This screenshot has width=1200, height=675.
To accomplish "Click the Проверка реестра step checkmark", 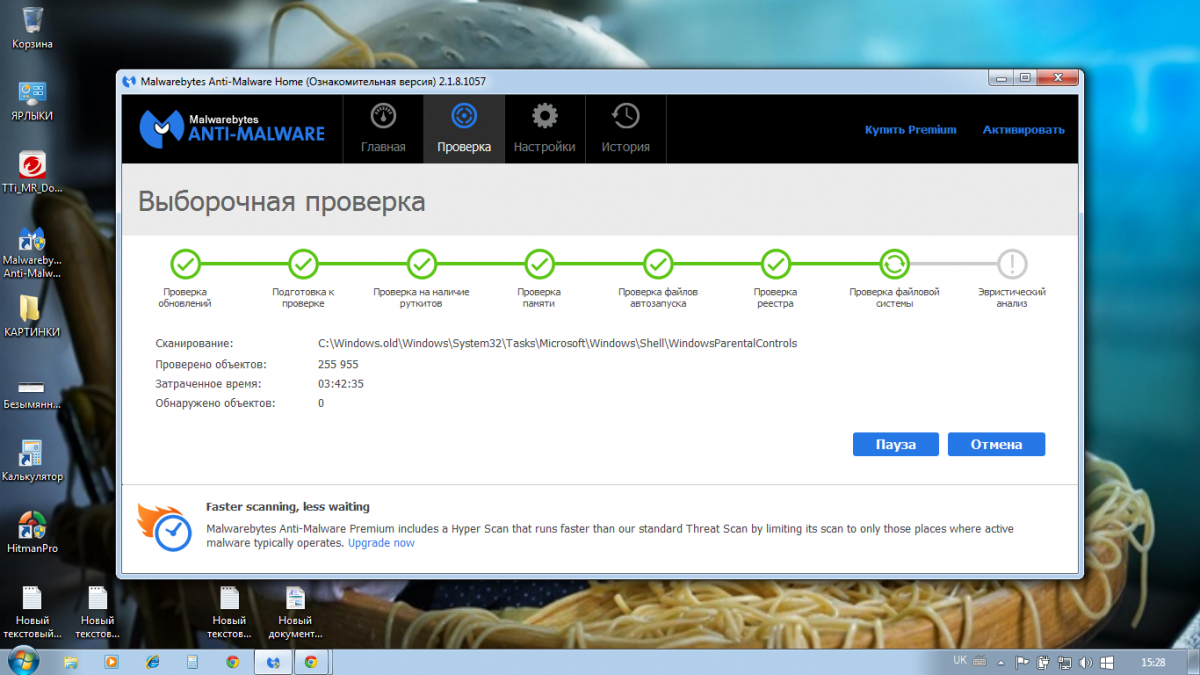I will pos(776,264).
